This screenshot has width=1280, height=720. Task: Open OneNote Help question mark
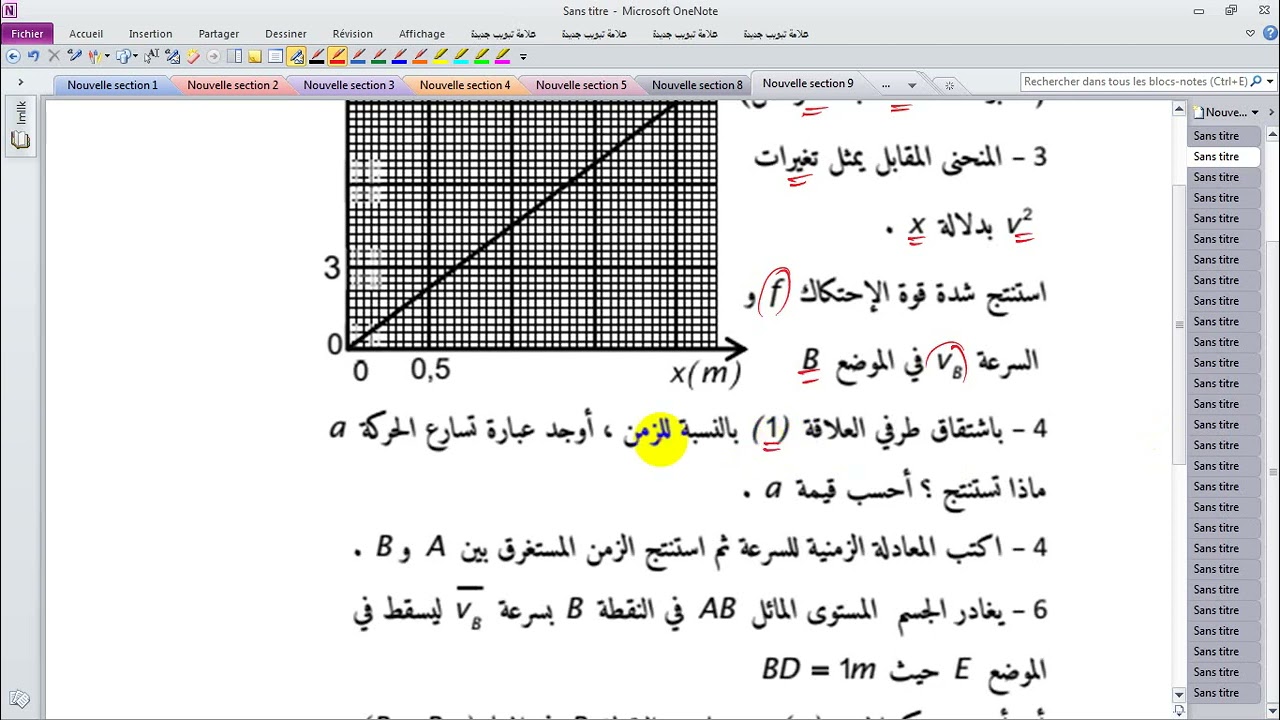click(x=1268, y=34)
